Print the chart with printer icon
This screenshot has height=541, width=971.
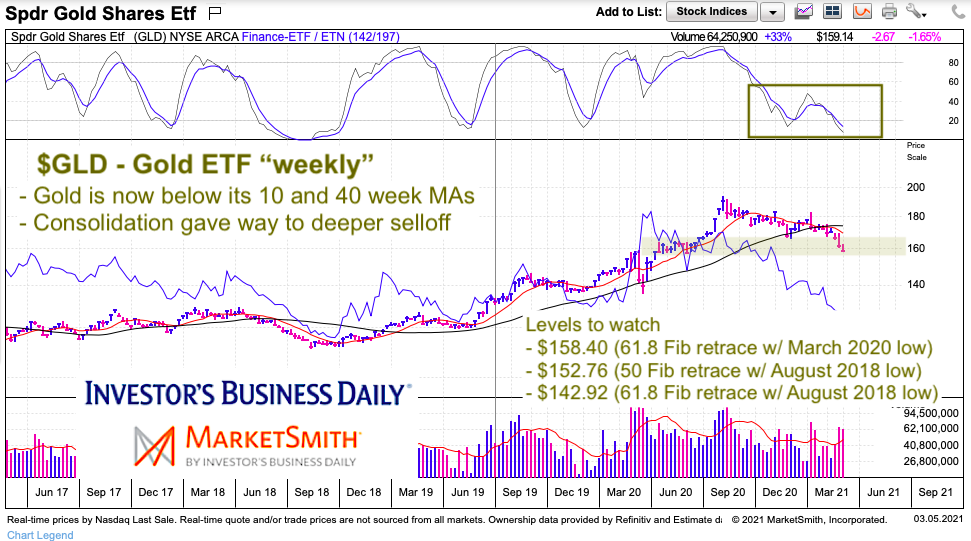tap(889, 11)
